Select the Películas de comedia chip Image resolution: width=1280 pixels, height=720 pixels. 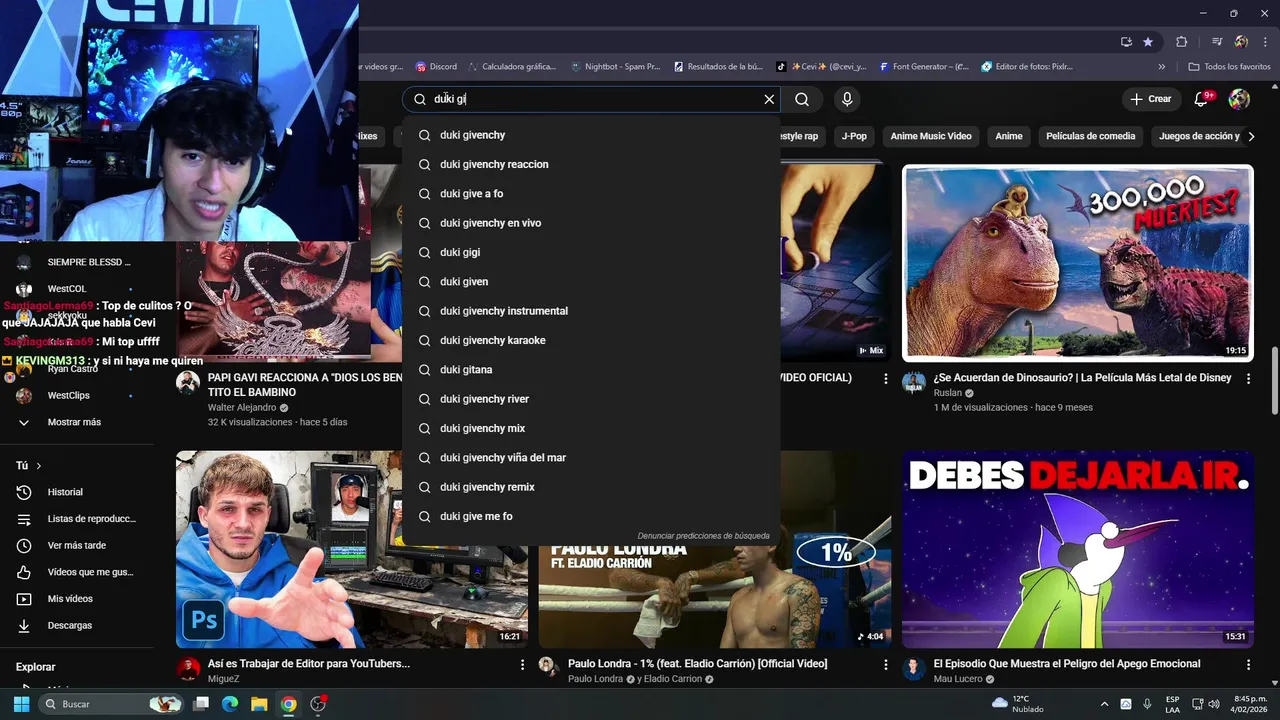(1091, 136)
